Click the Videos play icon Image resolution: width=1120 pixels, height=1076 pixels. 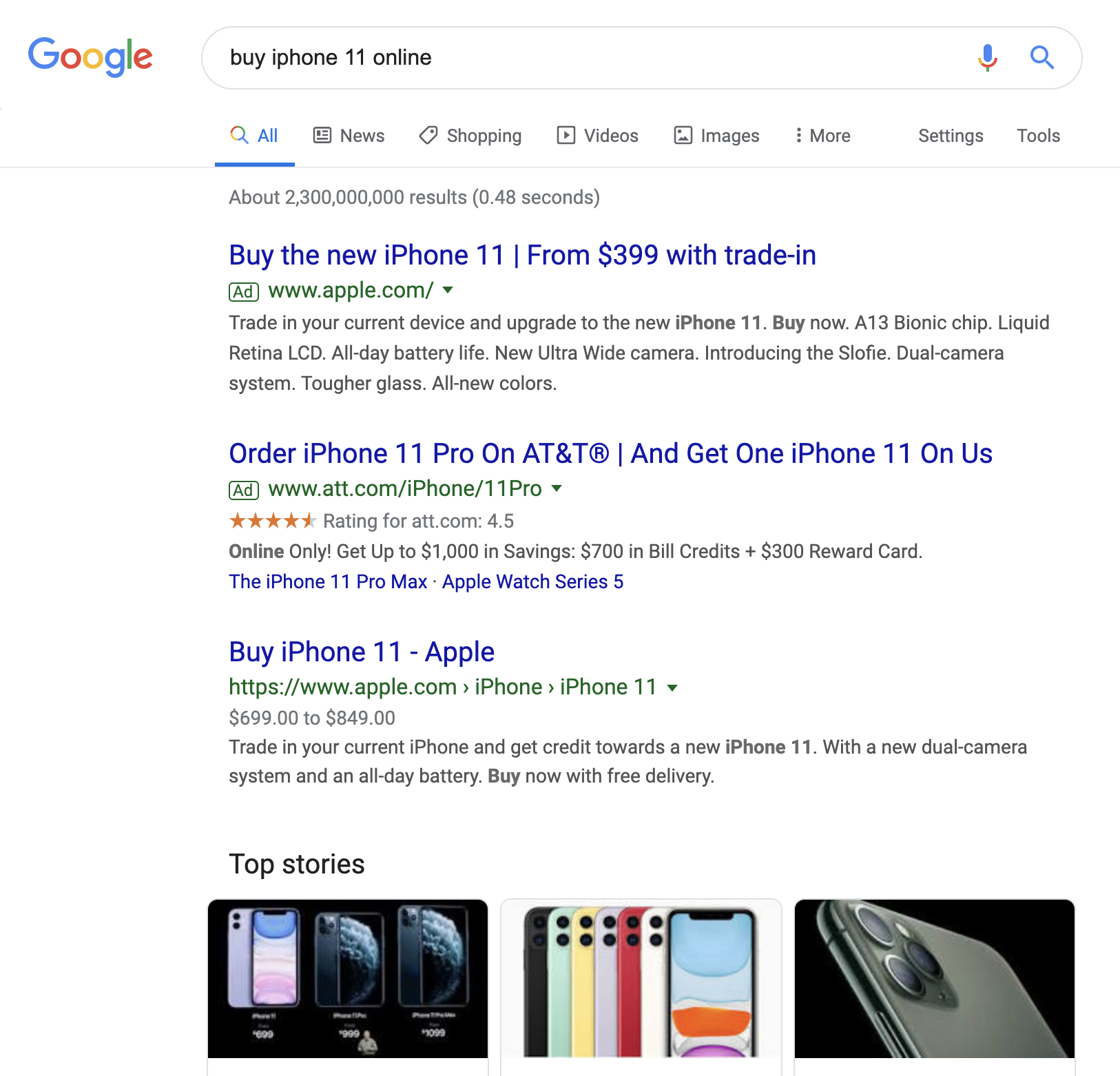click(x=565, y=135)
